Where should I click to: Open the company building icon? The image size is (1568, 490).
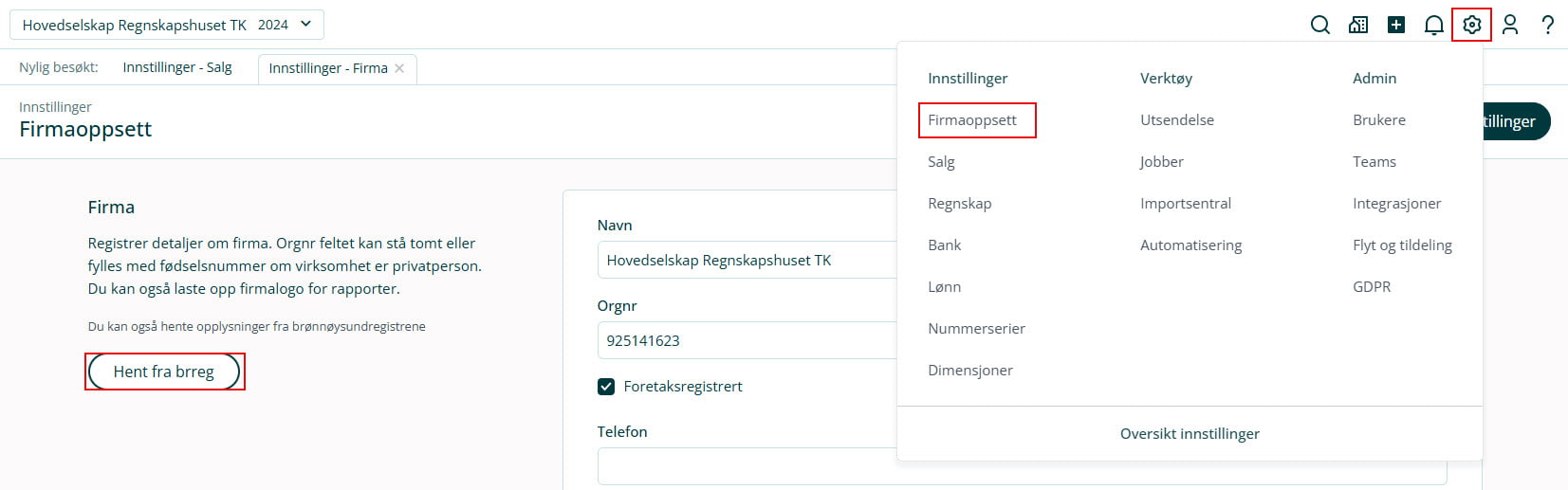[1357, 25]
